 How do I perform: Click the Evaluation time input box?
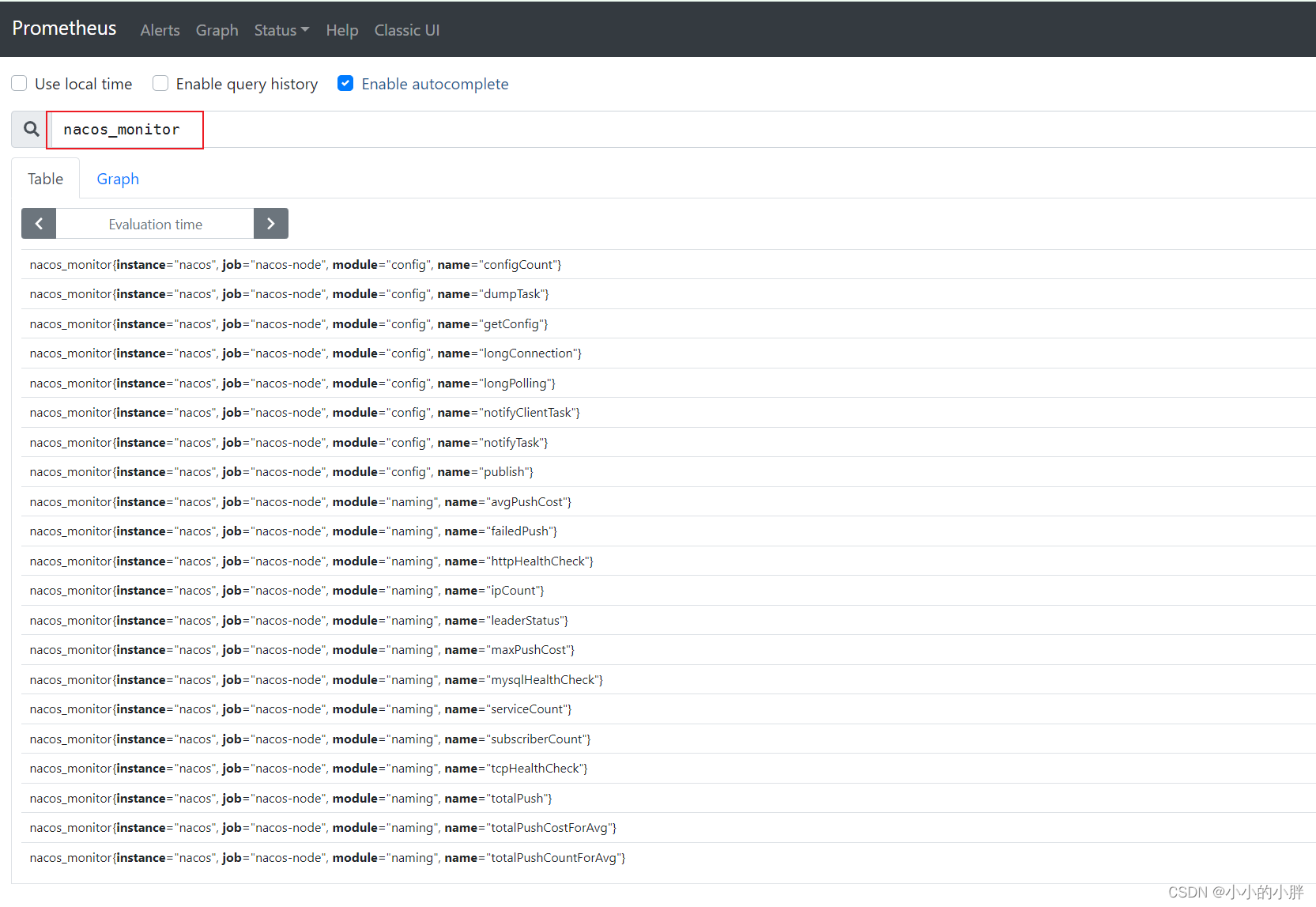155,224
